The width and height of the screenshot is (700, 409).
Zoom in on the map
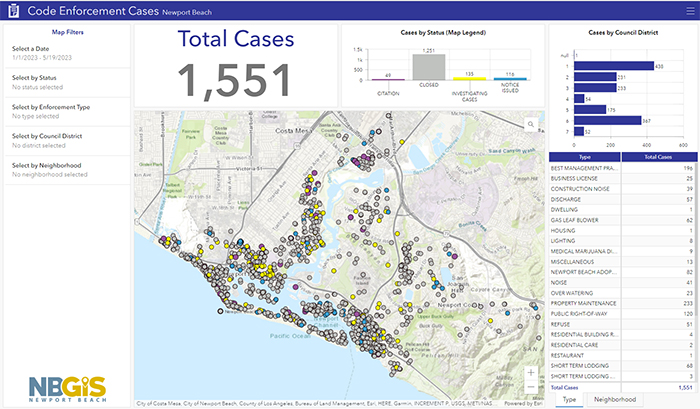[x=530, y=373]
